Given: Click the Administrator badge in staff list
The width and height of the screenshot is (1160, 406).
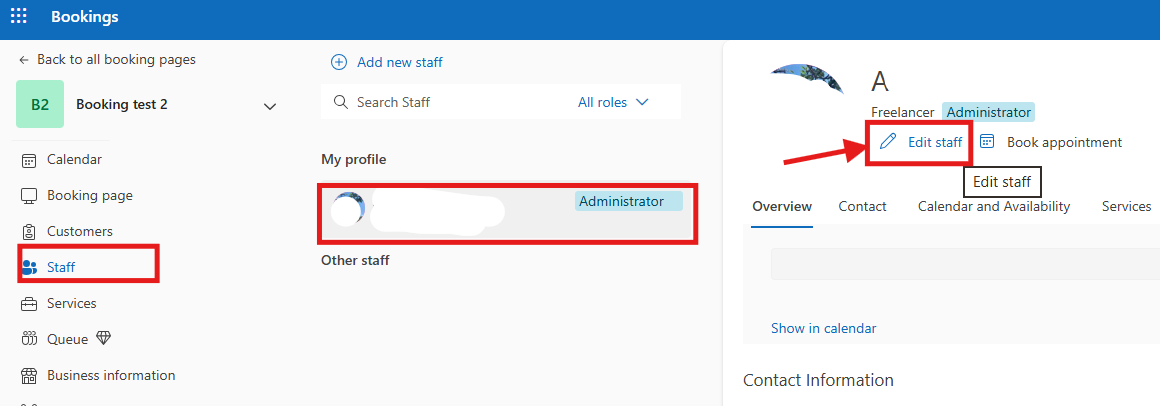Looking at the screenshot, I should point(628,201).
